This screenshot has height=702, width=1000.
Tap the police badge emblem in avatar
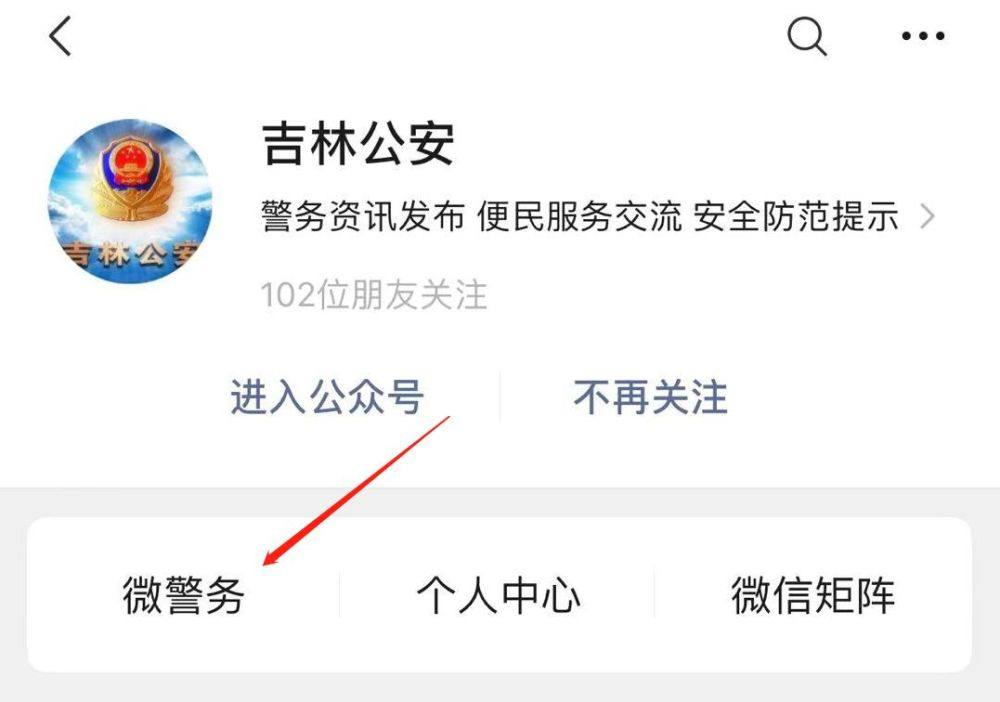[x=130, y=177]
